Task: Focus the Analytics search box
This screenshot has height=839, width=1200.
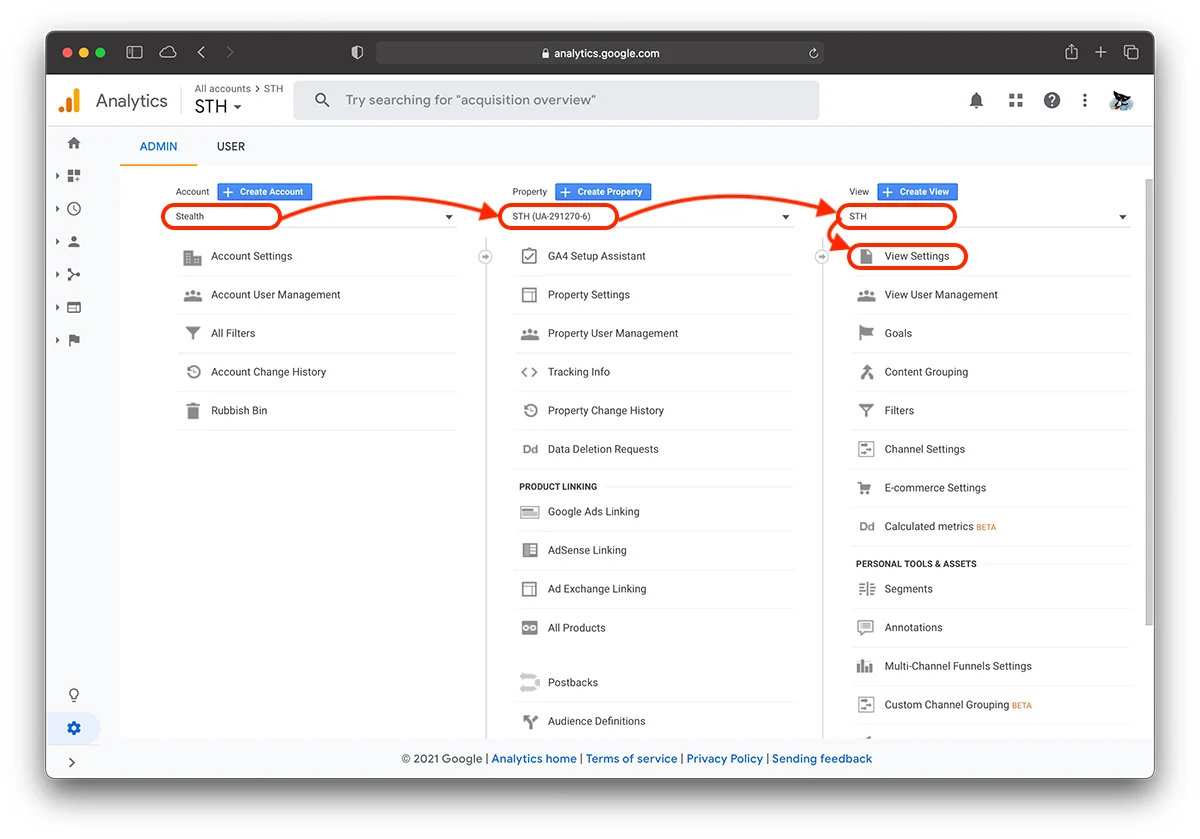Action: click(556, 100)
